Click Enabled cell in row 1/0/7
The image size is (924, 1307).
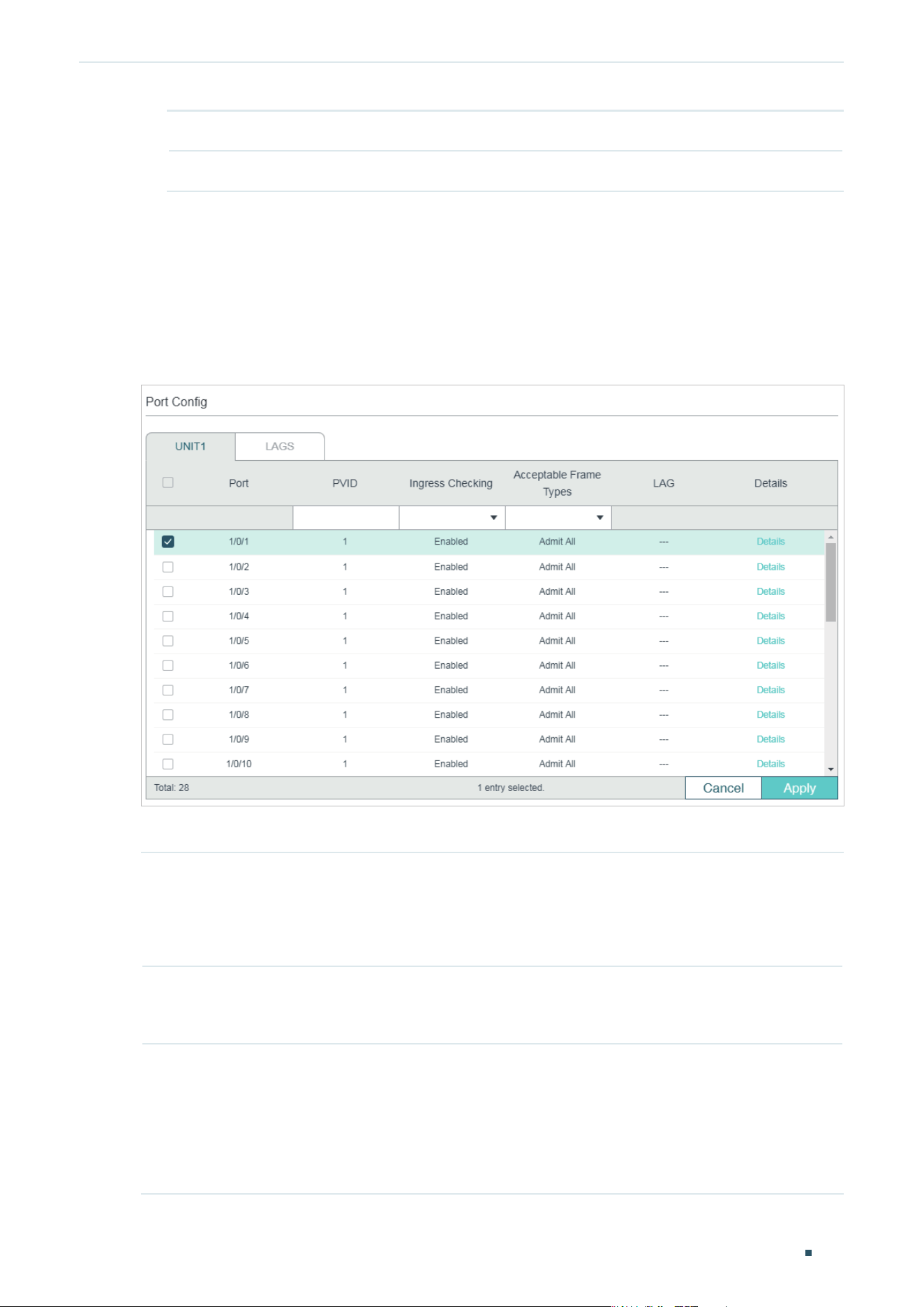click(451, 690)
